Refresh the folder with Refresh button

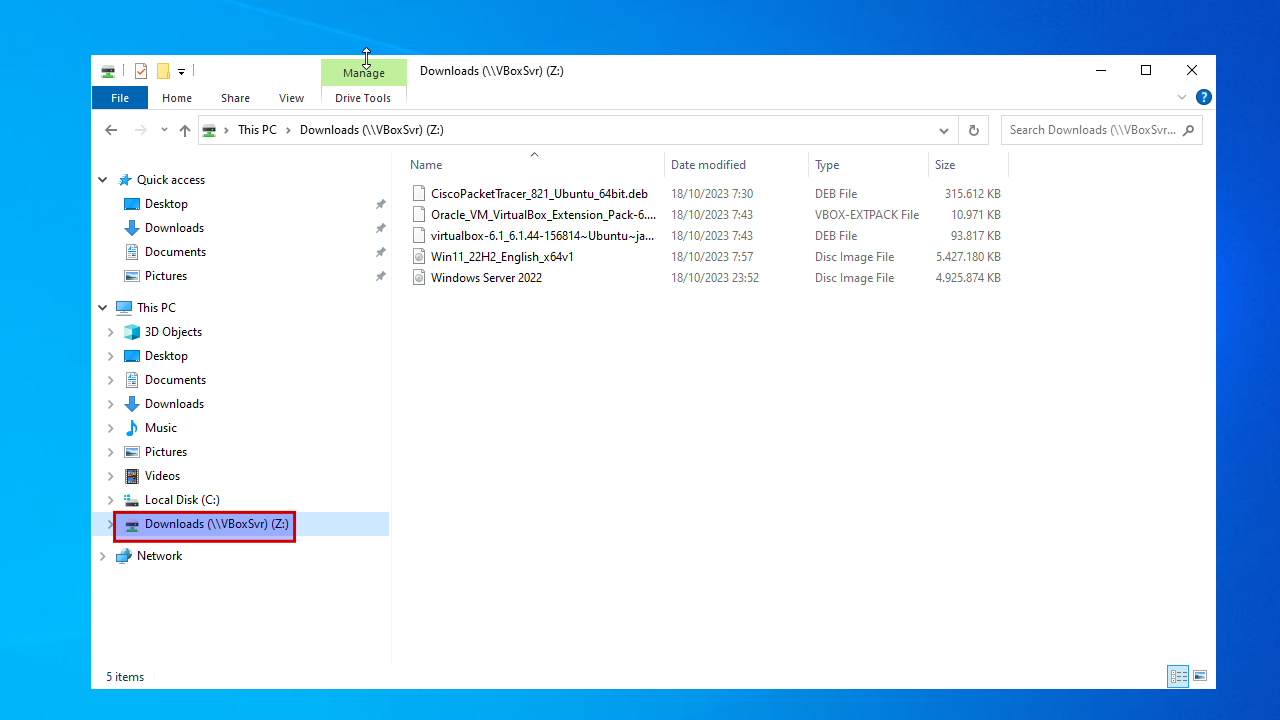(x=974, y=130)
